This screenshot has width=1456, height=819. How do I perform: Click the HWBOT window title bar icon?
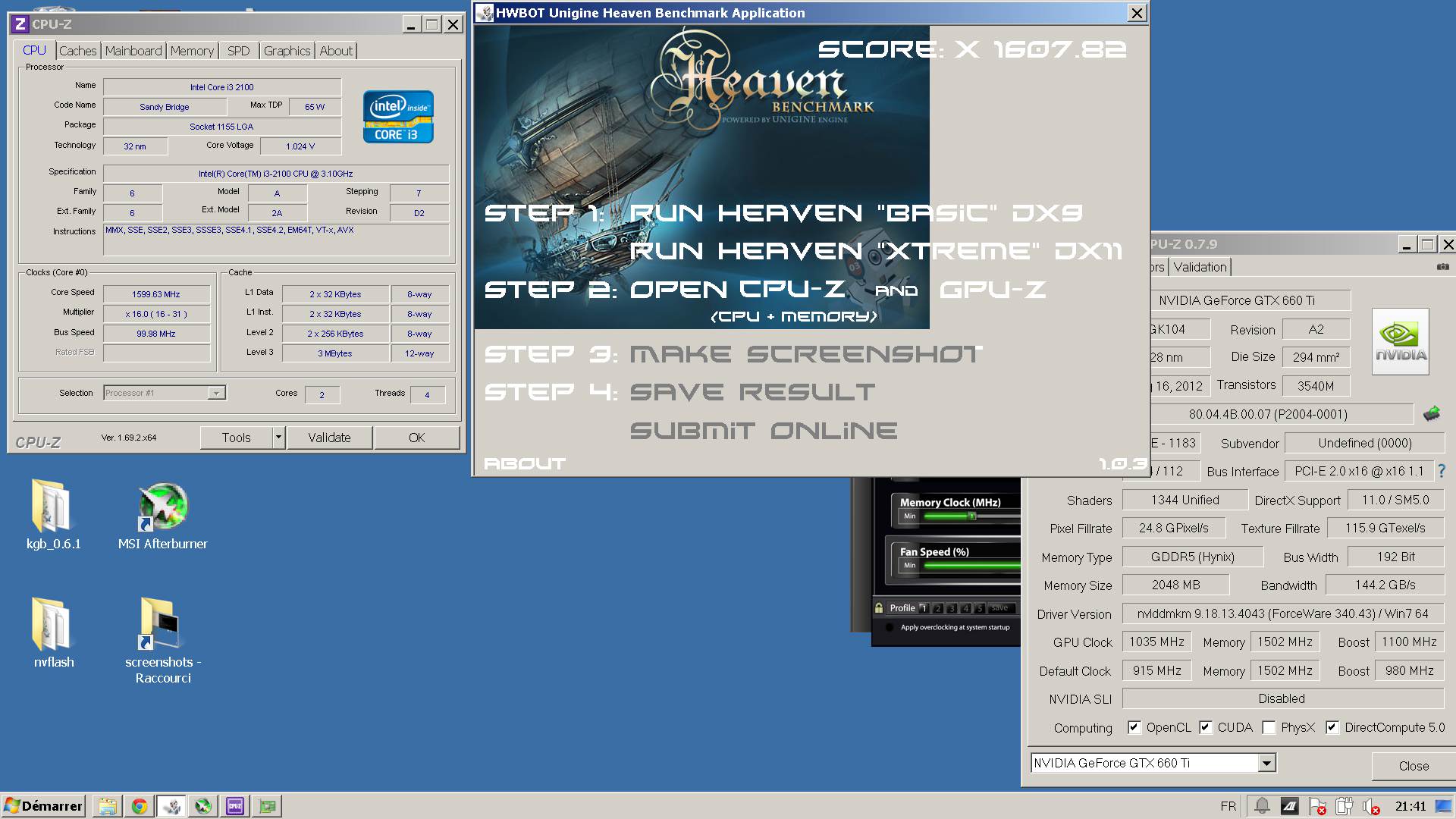point(485,13)
